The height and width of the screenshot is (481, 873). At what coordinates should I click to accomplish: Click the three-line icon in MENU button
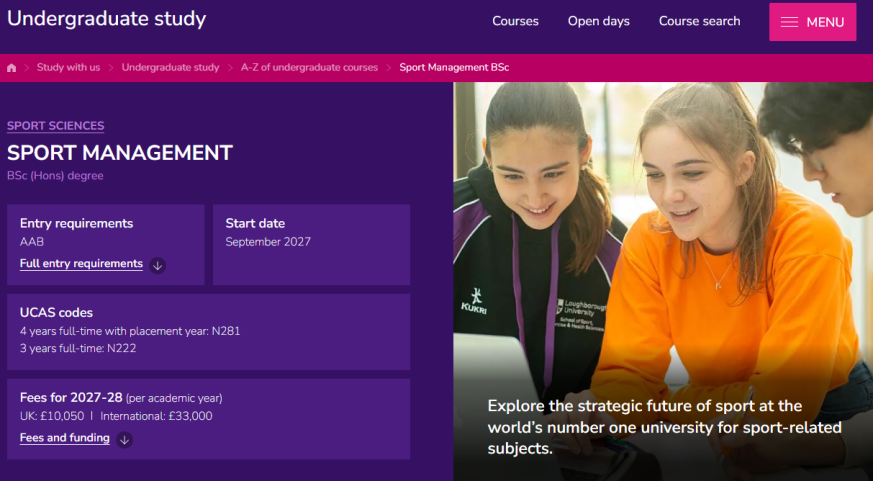(x=789, y=22)
